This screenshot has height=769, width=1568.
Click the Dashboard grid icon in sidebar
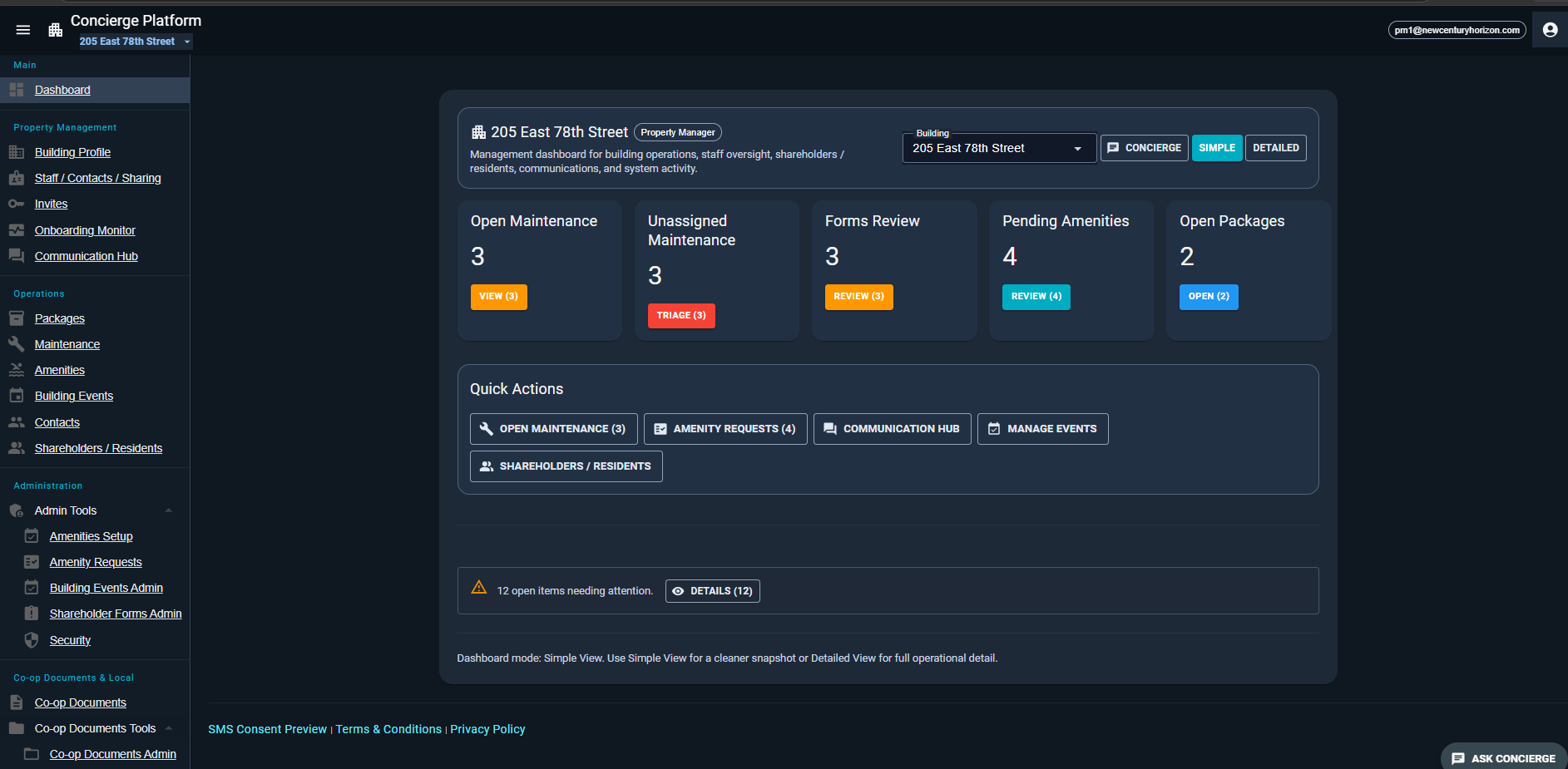[17, 90]
